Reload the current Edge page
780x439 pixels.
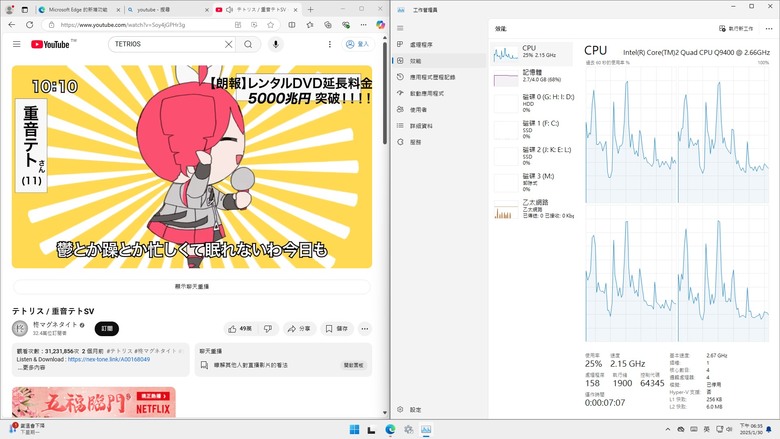pos(30,24)
